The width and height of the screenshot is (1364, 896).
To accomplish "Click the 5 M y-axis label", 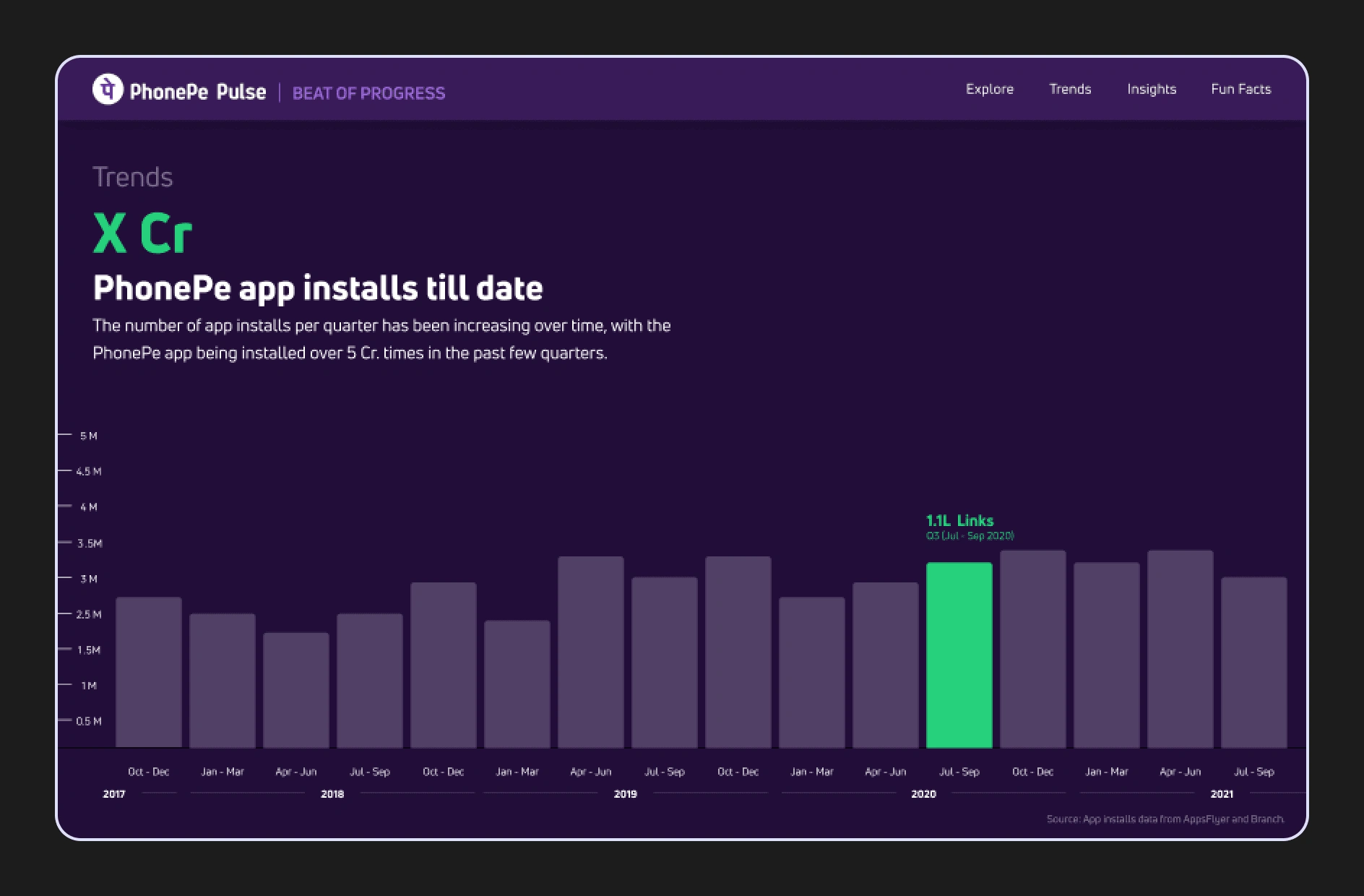I will (x=89, y=436).
